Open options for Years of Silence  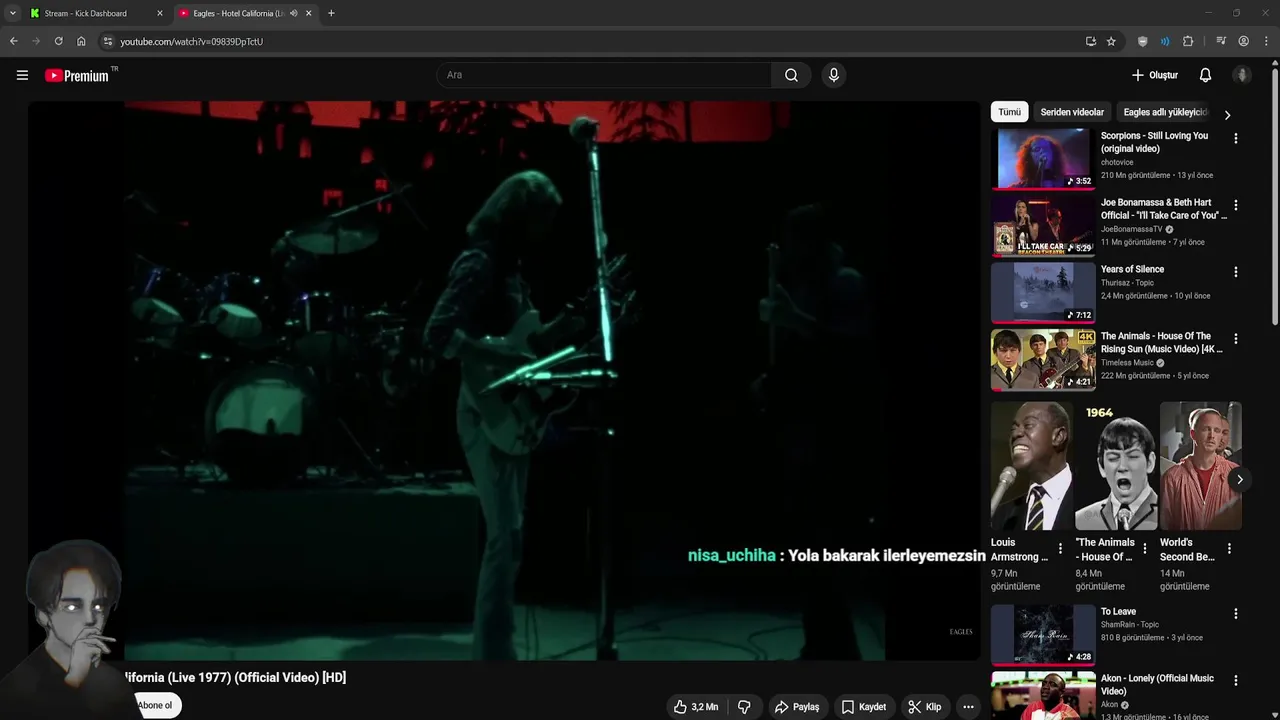click(1235, 272)
